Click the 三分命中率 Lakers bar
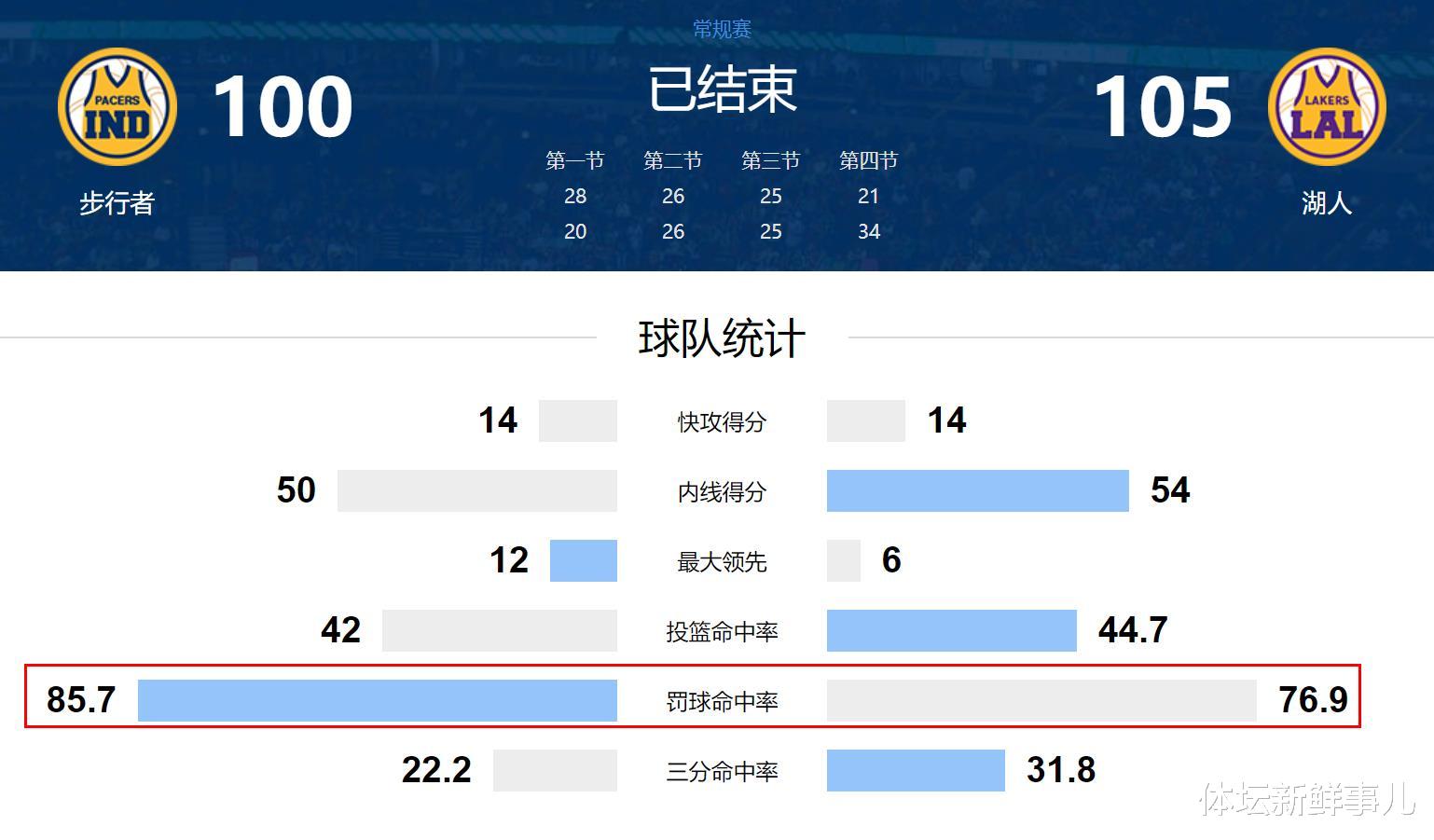 point(916,770)
